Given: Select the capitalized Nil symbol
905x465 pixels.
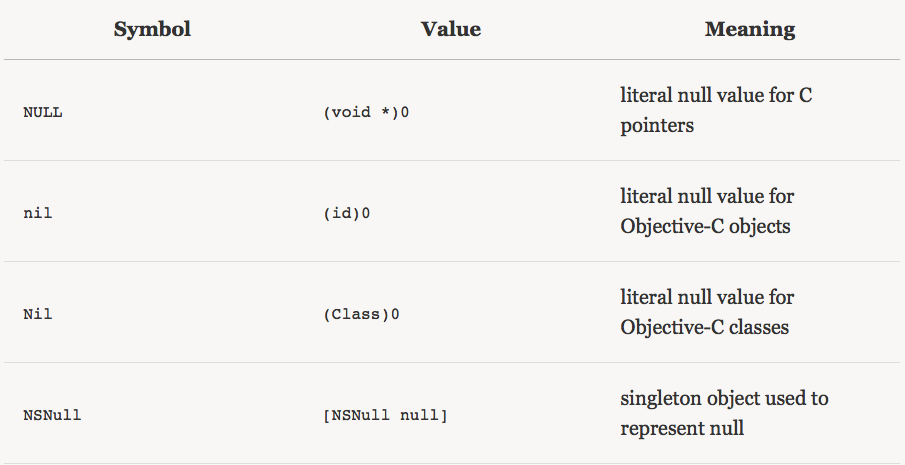Looking at the screenshot, I should click(38, 314).
